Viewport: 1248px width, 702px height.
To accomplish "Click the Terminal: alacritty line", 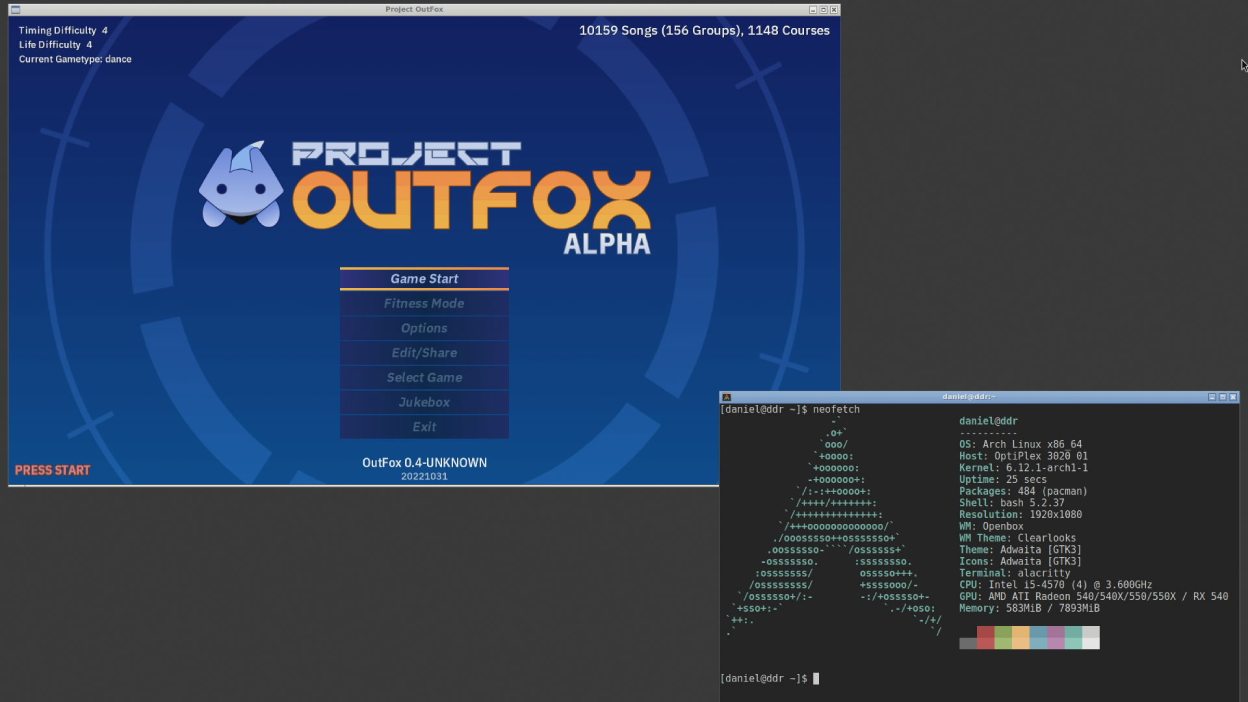I will click(1015, 574).
